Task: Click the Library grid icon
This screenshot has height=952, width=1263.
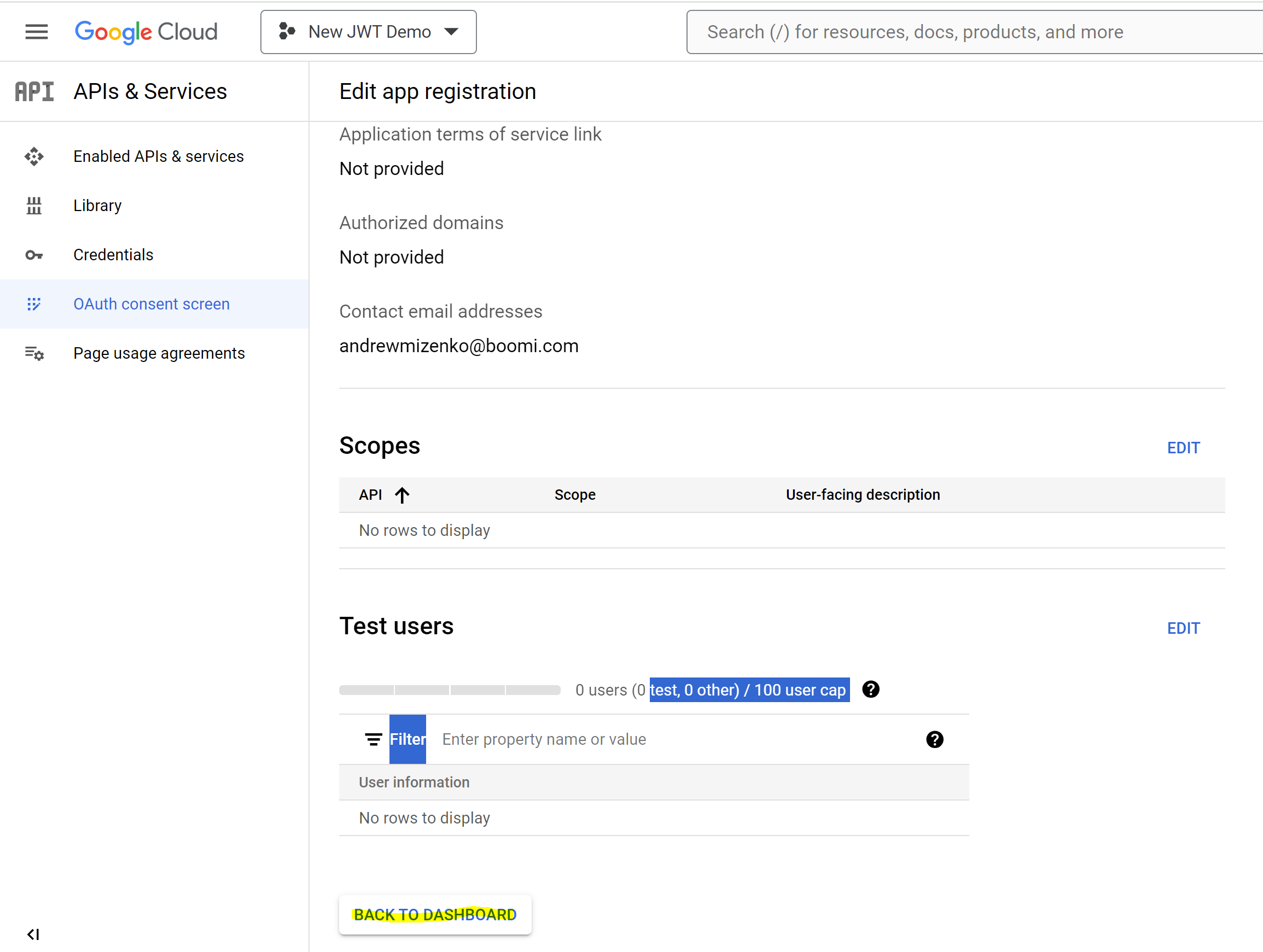Action: coord(34,205)
